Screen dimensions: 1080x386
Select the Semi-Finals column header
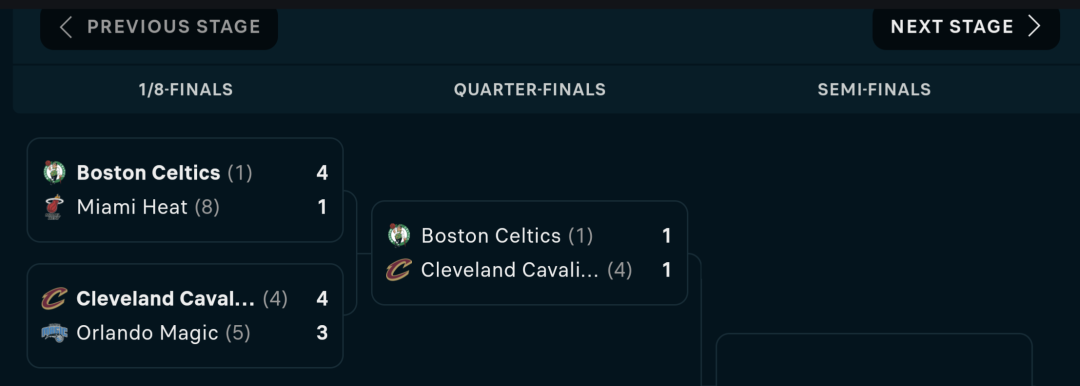pyautogui.click(x=874, y=90)
